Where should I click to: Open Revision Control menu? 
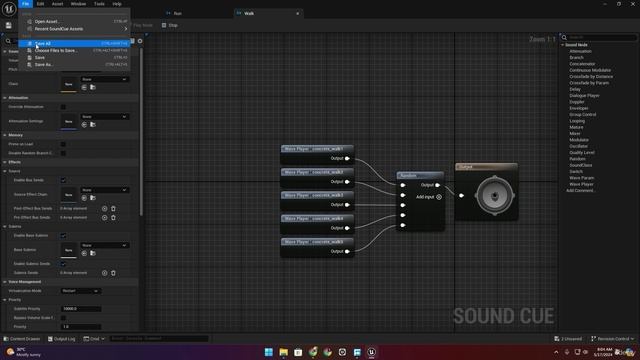[x=613, y=339]
